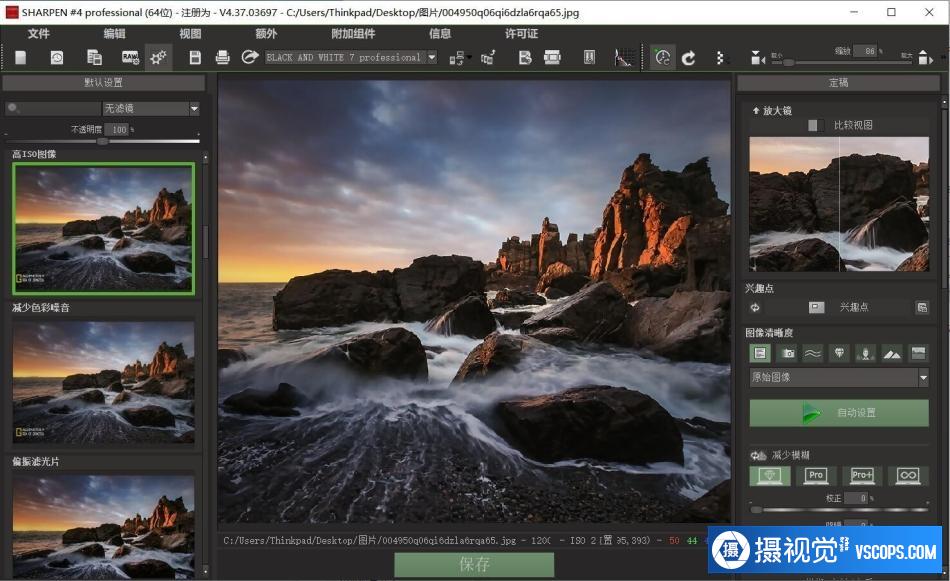Click the three-dots options toolbar icon
Image resolution: width=950 pixels, height=581 pixels.
(x=719, y=58)
